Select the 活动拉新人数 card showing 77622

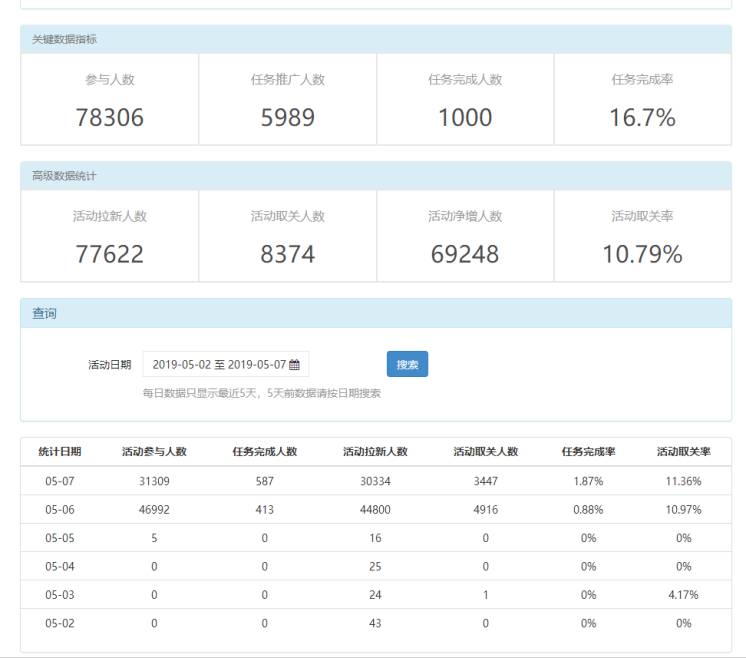pos(110,236)
